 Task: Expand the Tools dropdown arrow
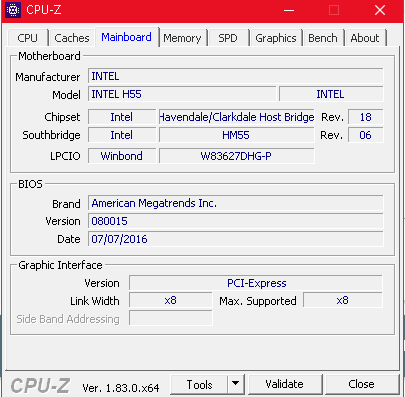236,384
